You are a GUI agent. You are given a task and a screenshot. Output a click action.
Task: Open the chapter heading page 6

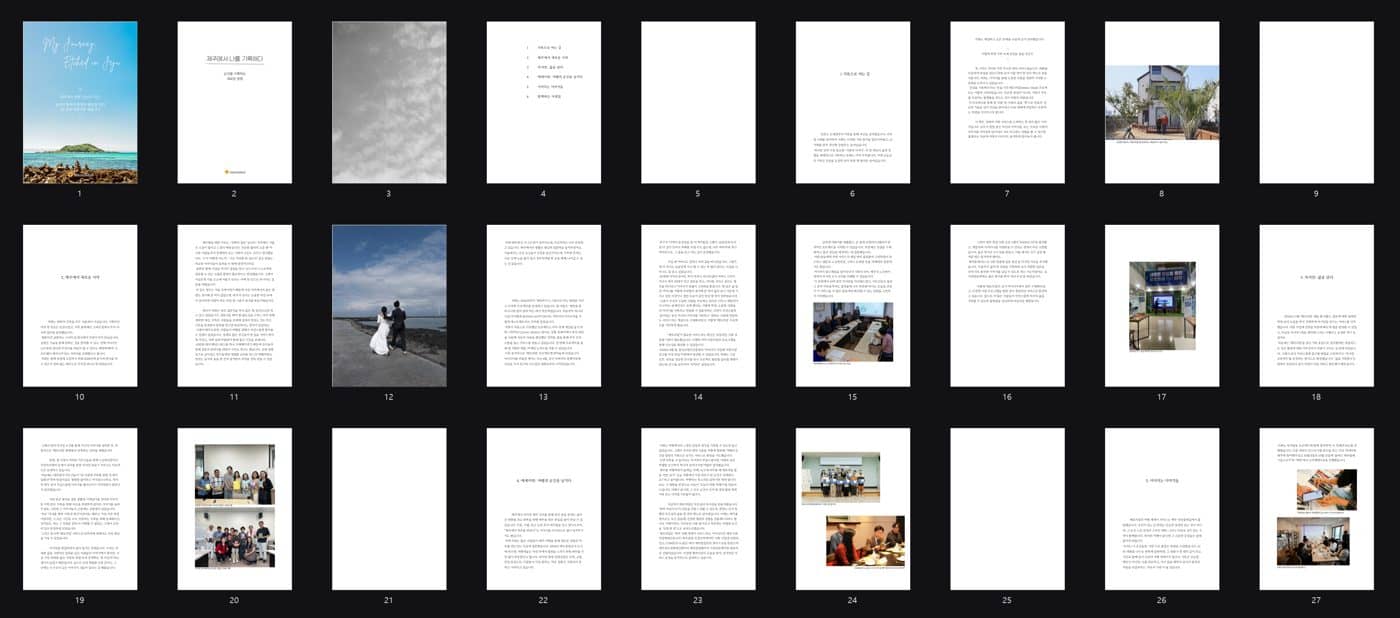[853, 102]
